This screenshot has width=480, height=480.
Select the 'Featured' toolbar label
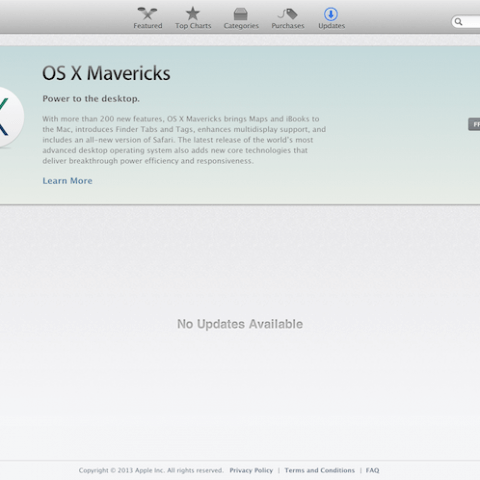click(x=148, y=26)
